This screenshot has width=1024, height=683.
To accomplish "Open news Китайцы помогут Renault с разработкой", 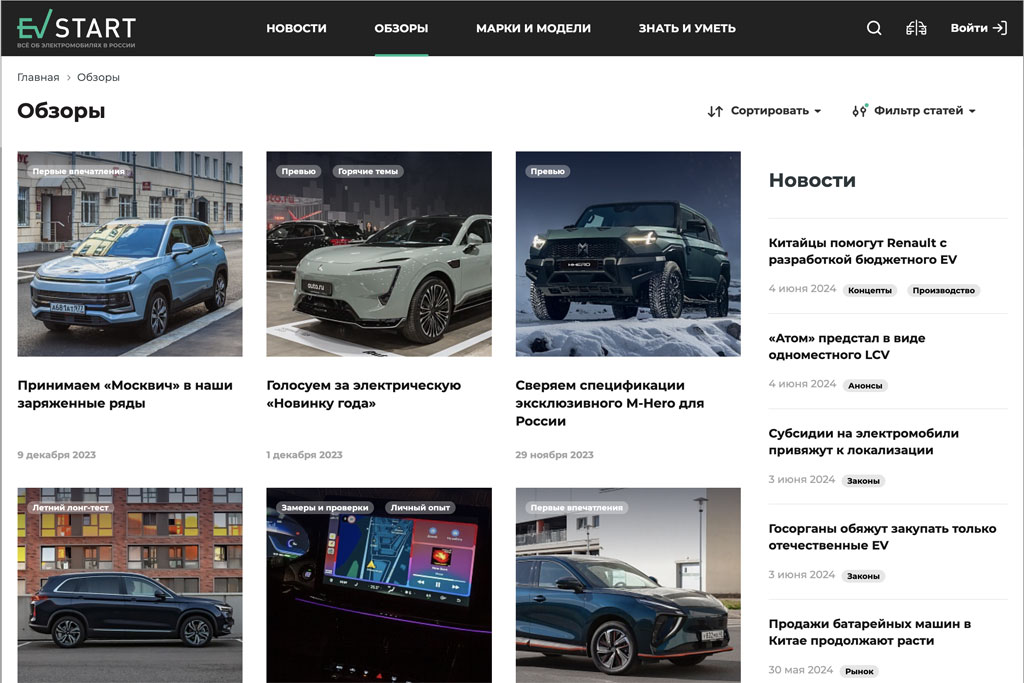I will pyautogui.click(x=863, y=251).
